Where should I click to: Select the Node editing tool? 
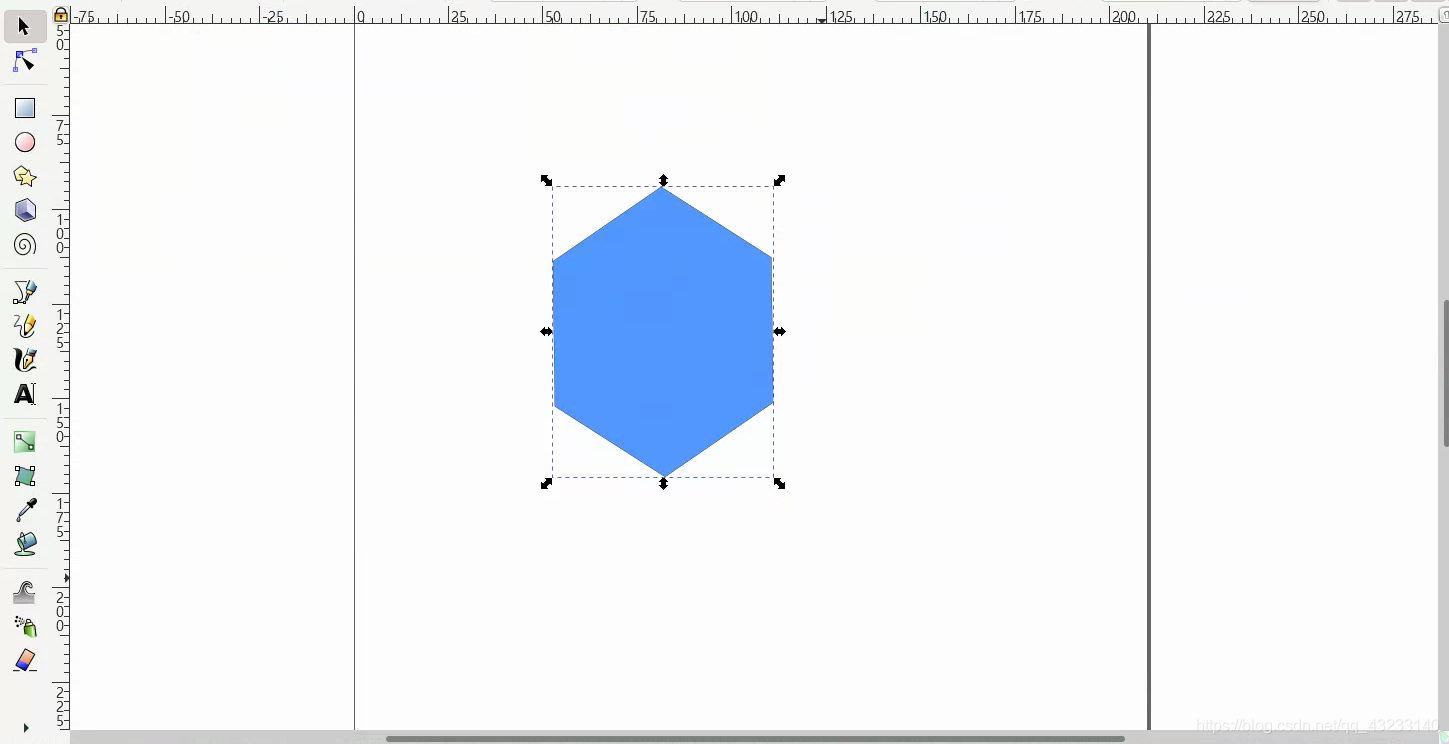[24, 62]
